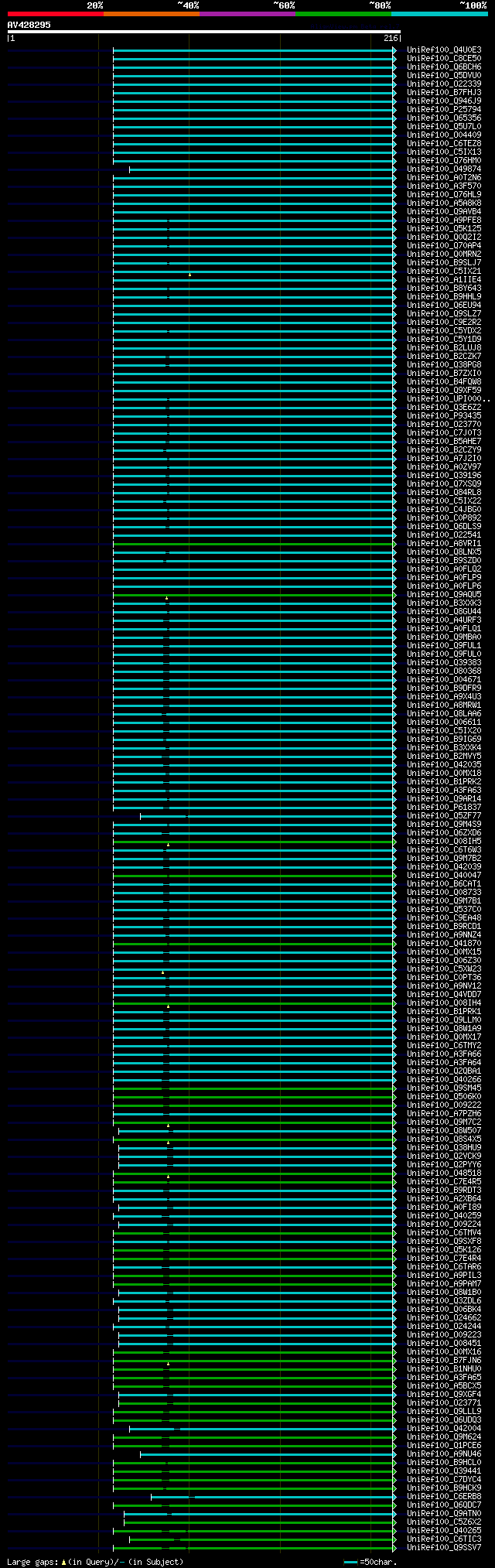Select hit label UniRef100_Q5ZF77
Viewport: 495px width, 1568px height.
point(444,815)
